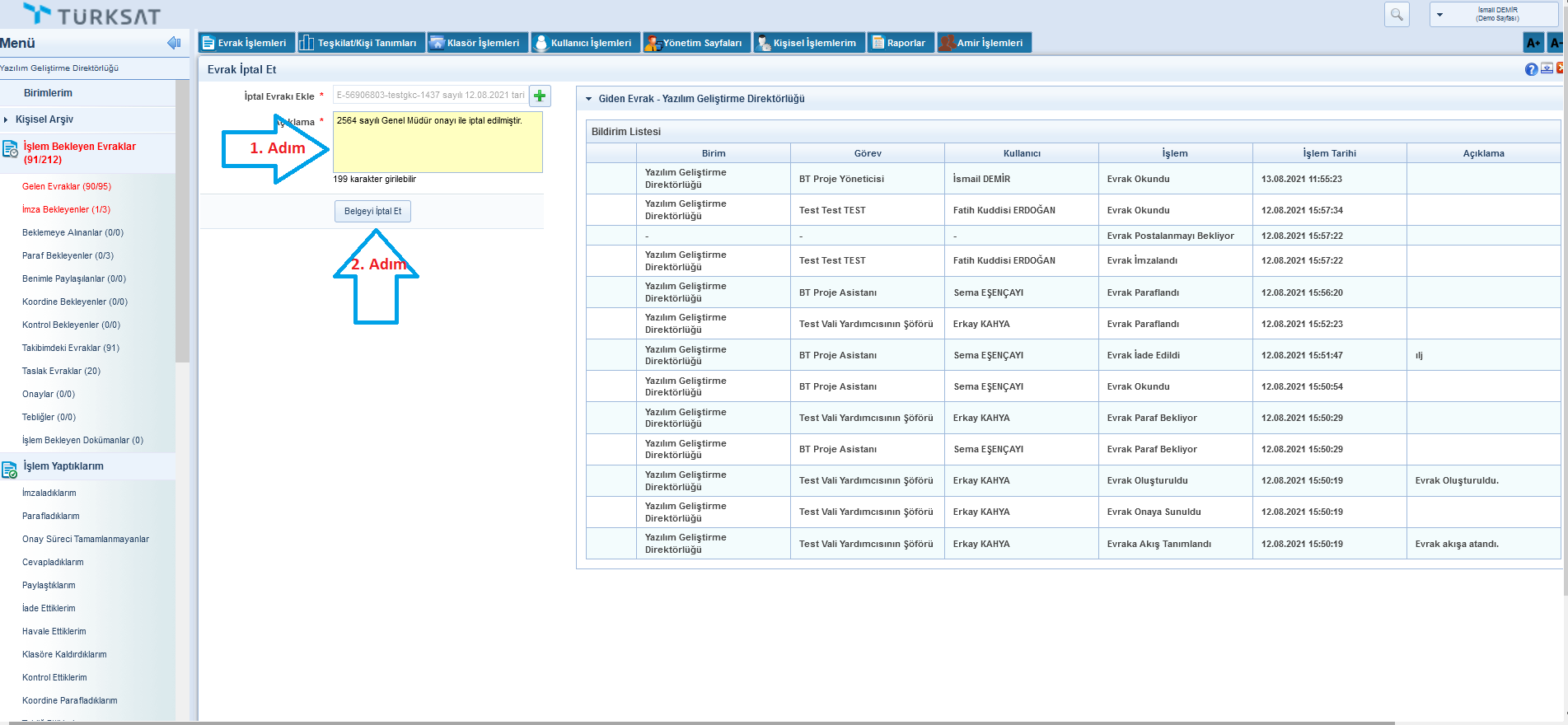Image resolution: width=1568 pixels, height=725 pixels.
Task: Collapse the Menü sidebar with arrow icon
Action: click(174, 43)
